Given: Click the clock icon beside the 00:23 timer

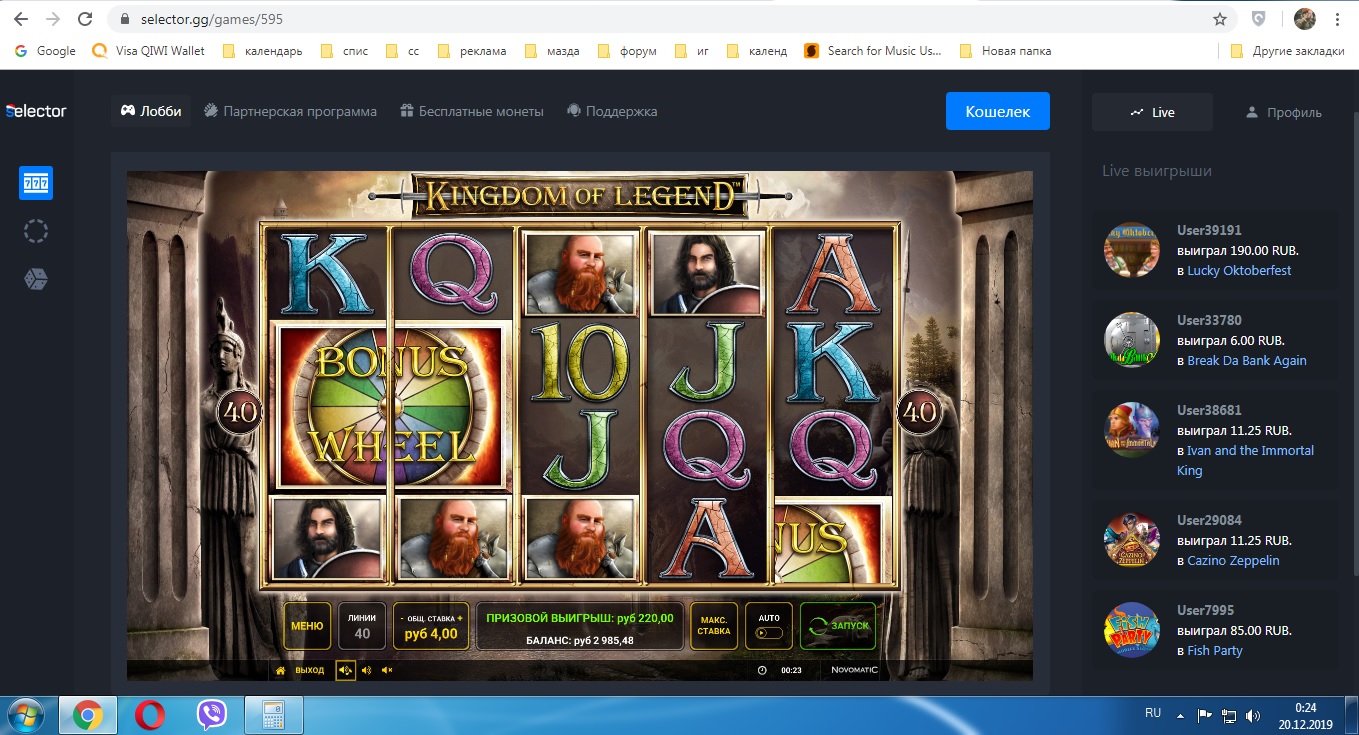Looking at the screenshot, I should point(762,670).
